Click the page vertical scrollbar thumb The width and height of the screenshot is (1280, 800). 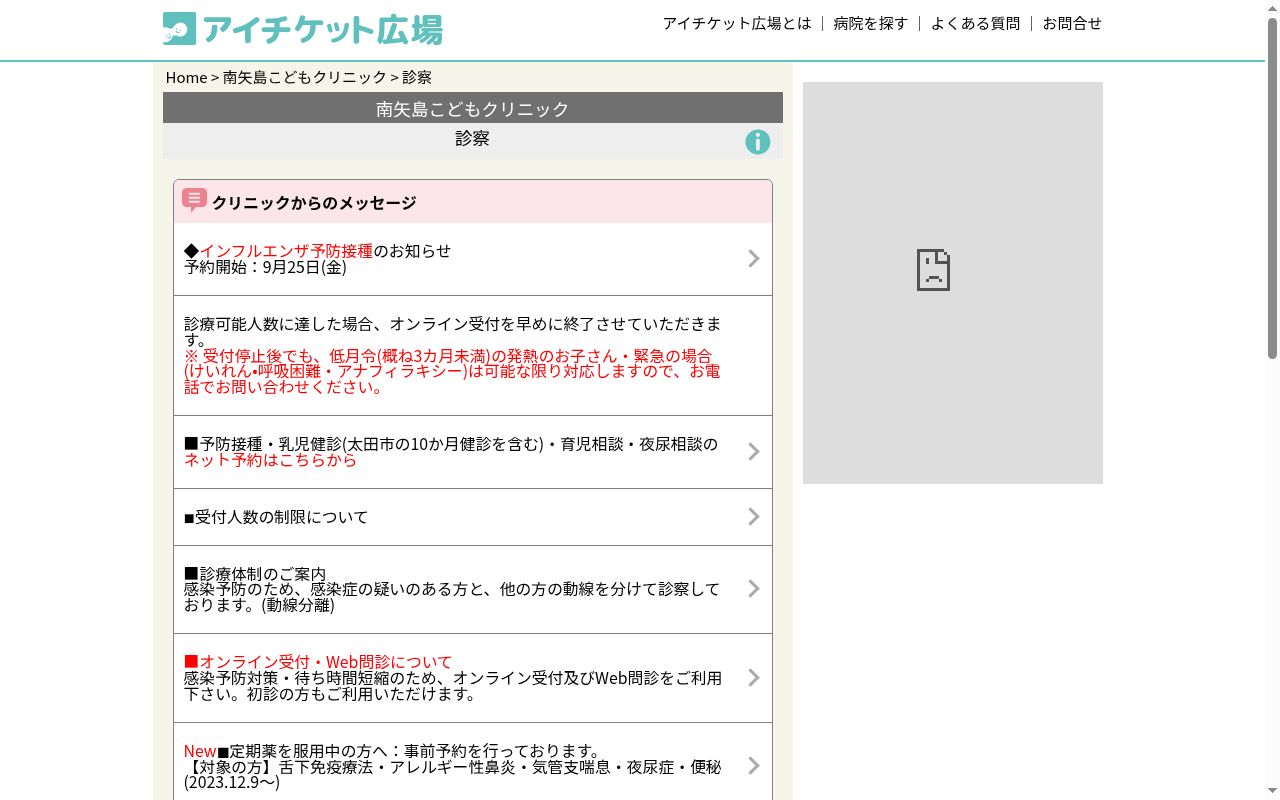coord(1272,188)
